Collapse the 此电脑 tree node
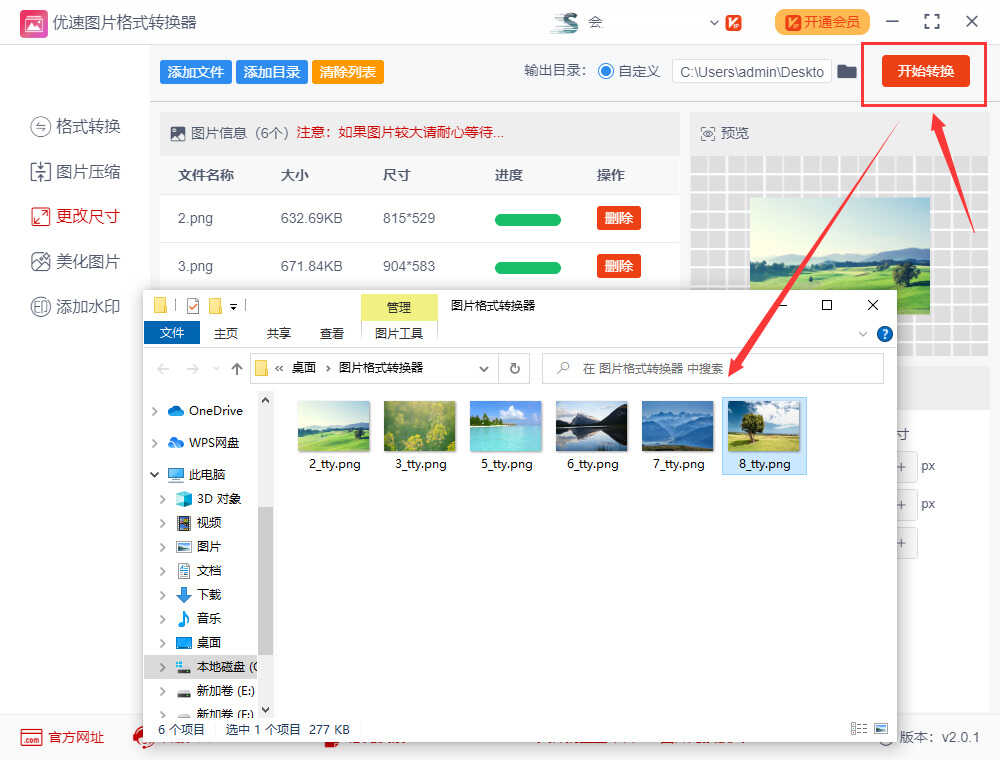The height and width of the screenshot is (760, 1000). click(154, 474)
